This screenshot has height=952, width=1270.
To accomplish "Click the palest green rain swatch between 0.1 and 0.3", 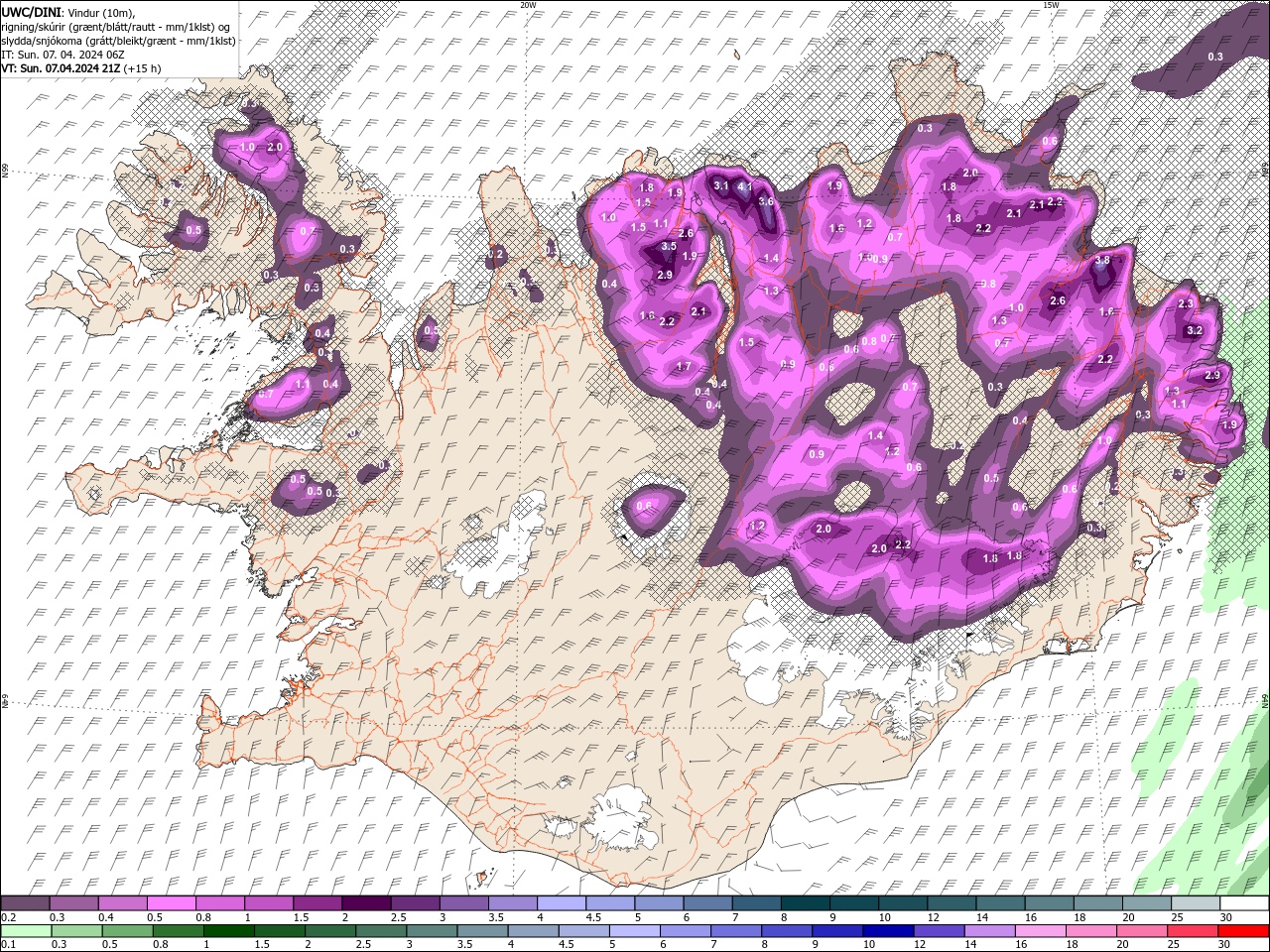I will coord(26,930).
